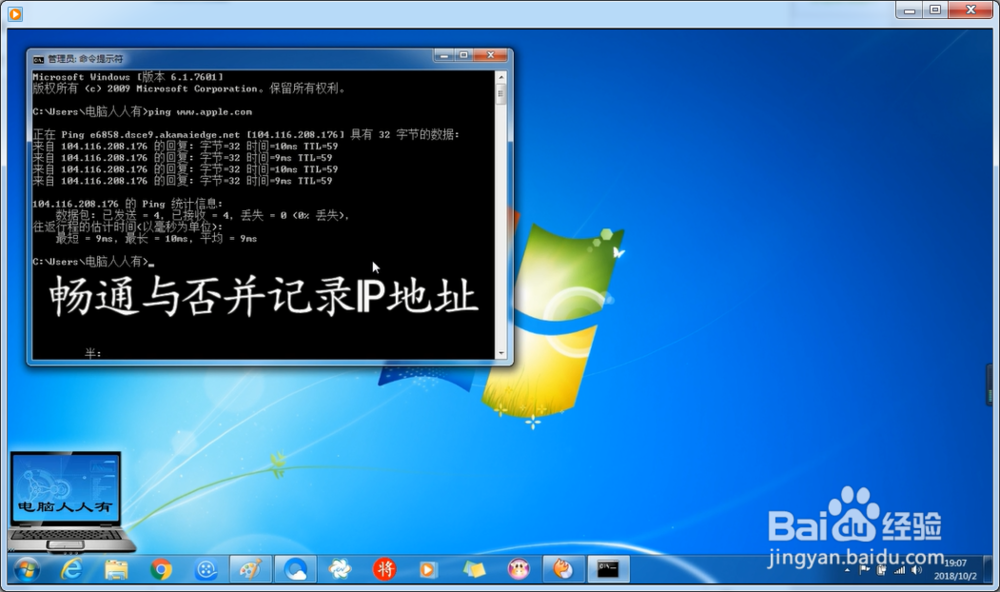This screenshot has height=592, width=1000.
Task: Click the 'e6858.dsce9.akamaiedge.net' hostname text
Action: (165, 135)
